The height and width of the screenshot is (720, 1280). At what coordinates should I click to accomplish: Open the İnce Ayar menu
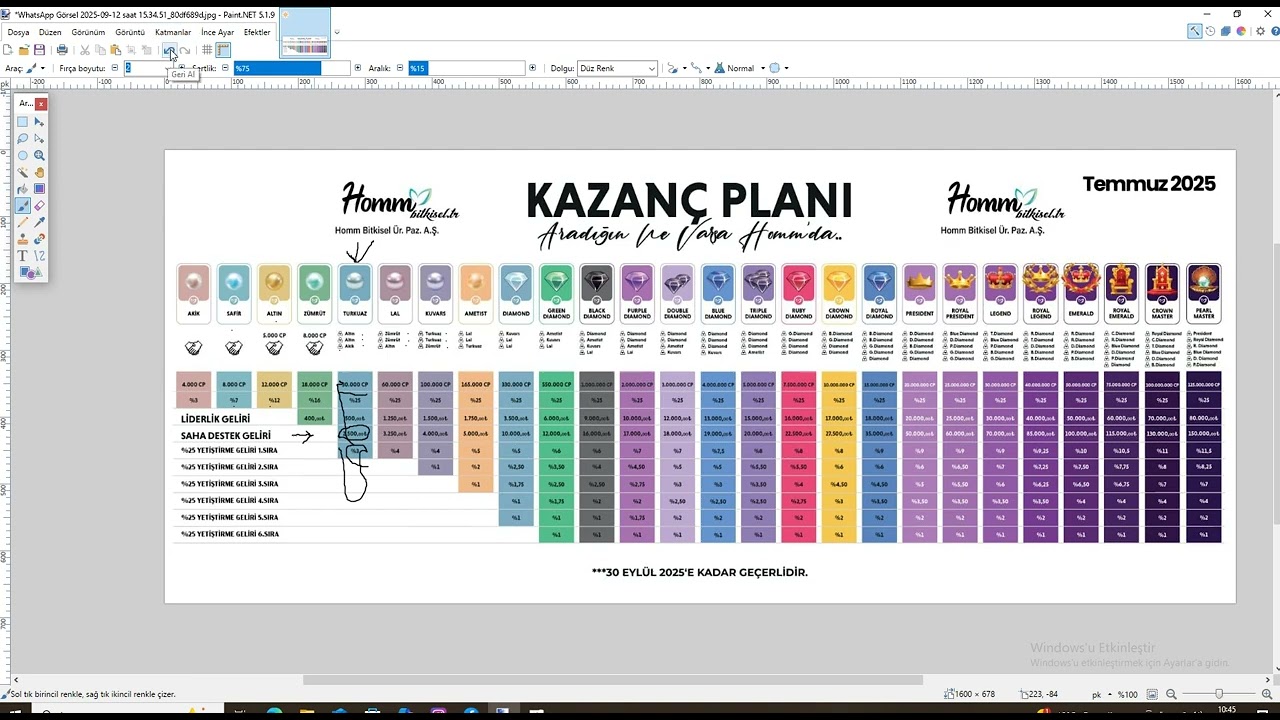coord(217,32)
